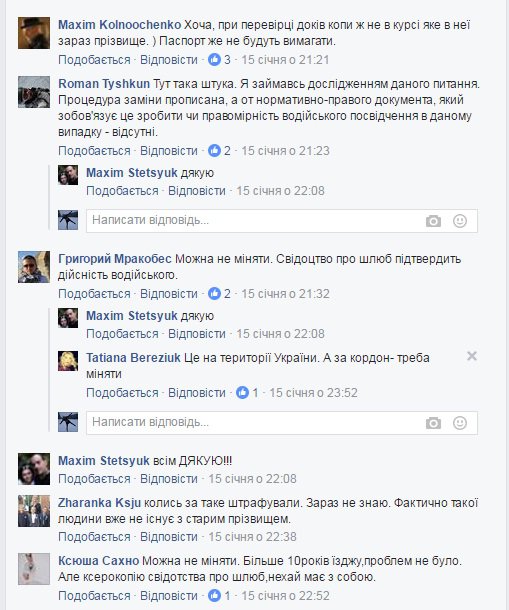Click the camera icon in first reply box
The image size is (509, 610).
433,221
